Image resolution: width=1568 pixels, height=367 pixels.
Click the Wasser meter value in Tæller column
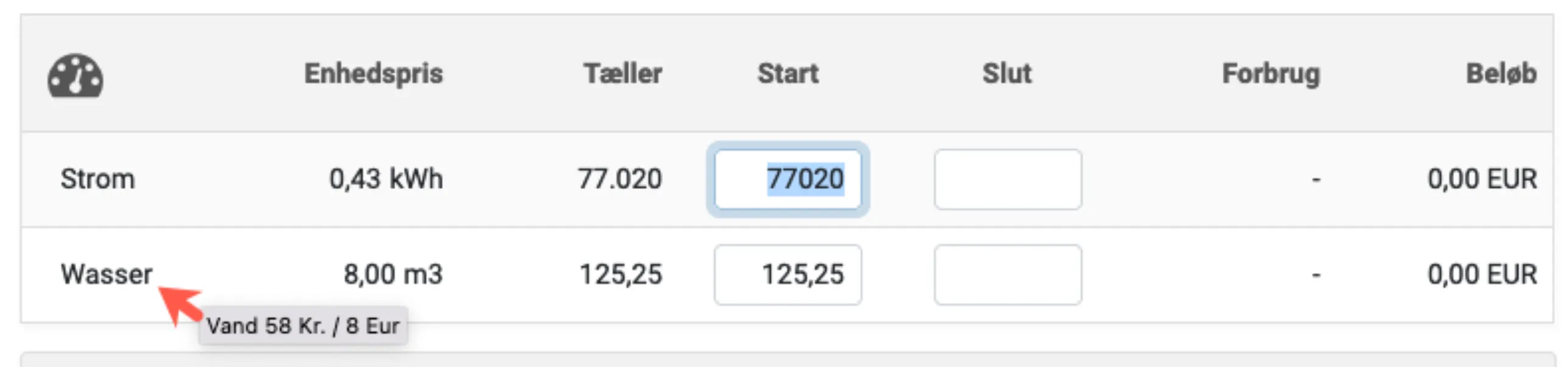[x=620, y=274]
